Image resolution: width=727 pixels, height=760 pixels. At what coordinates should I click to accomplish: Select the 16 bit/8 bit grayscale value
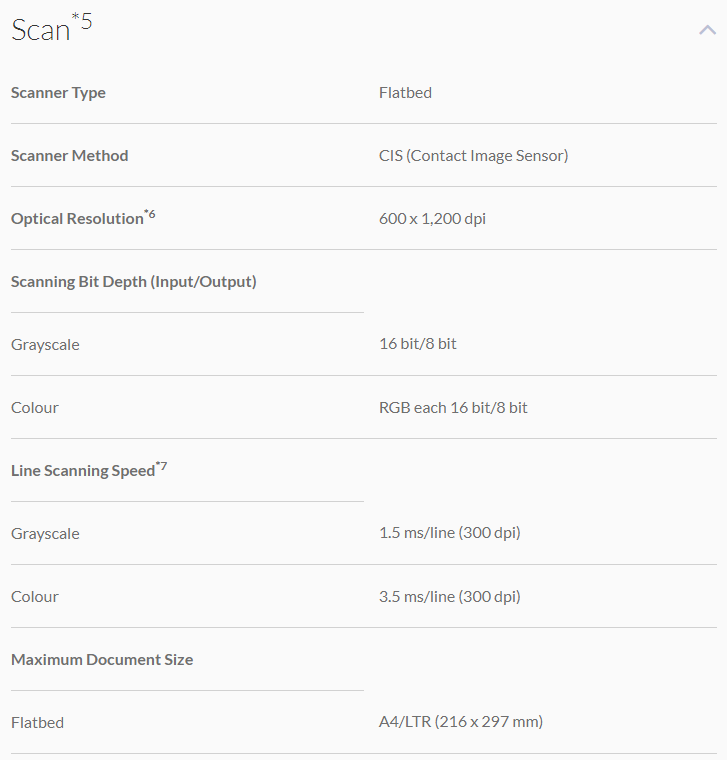[417, 345]
